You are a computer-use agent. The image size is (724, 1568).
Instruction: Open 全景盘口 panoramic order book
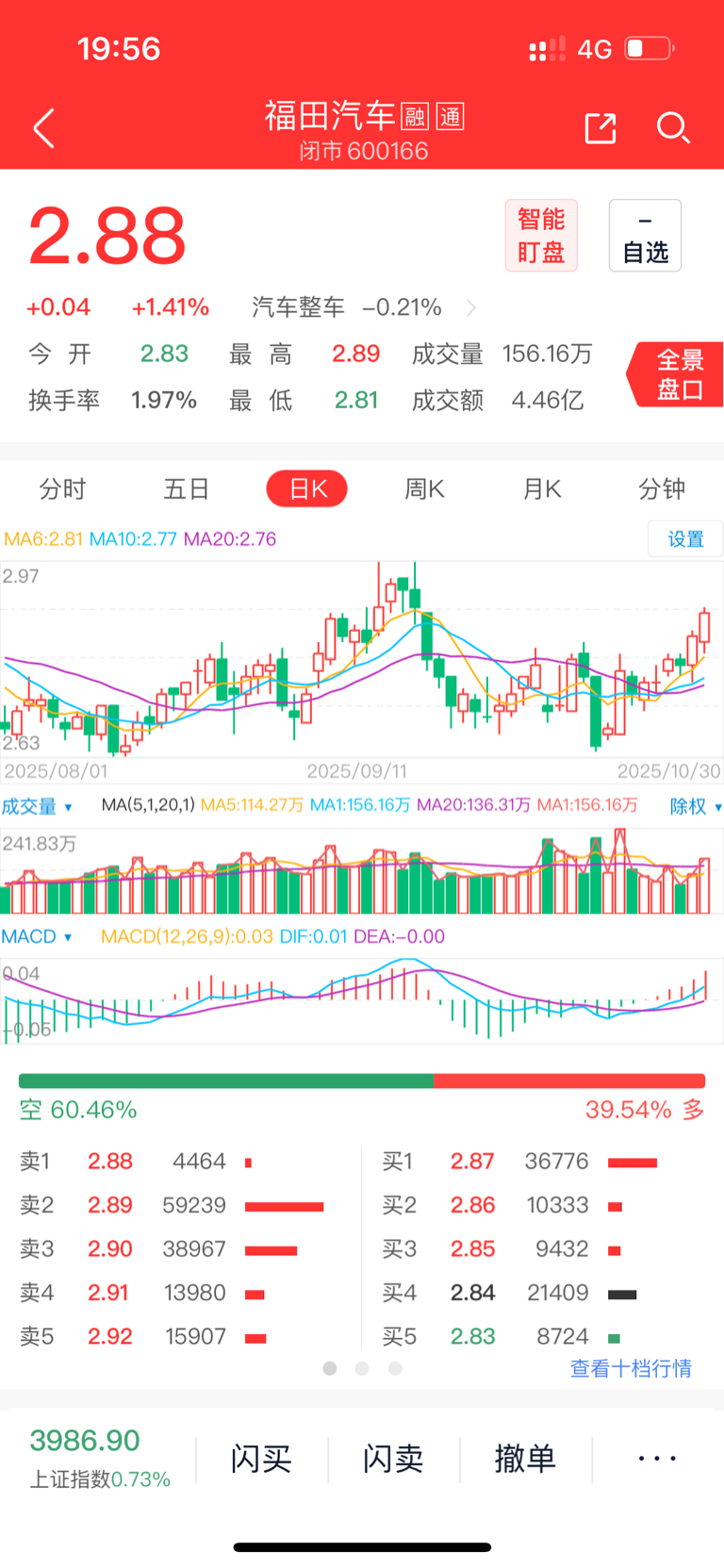(x=677, y=374)
